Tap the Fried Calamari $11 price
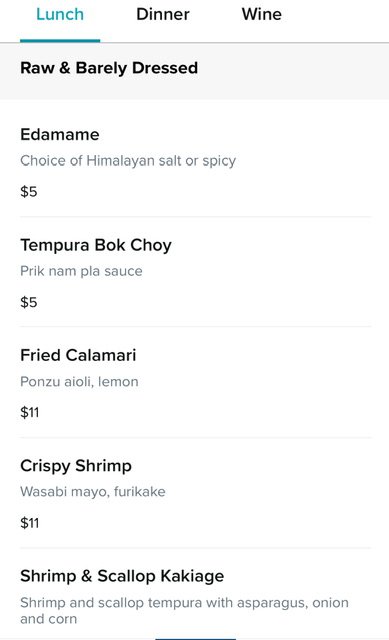 pos(30,412)
